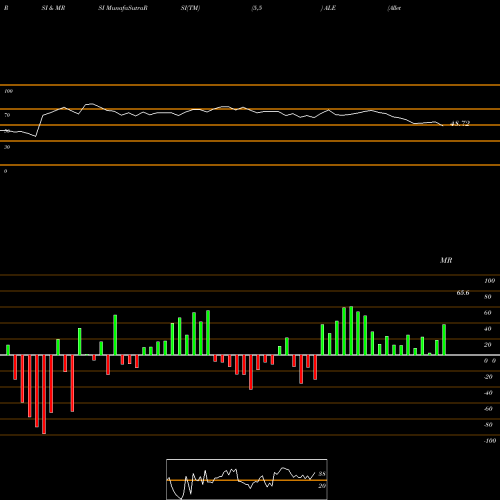Viewport: 500px width, 500px height.
Task: Click the 'SI & MR' header text
Action: pyautogui.click(x=53, y=8)
